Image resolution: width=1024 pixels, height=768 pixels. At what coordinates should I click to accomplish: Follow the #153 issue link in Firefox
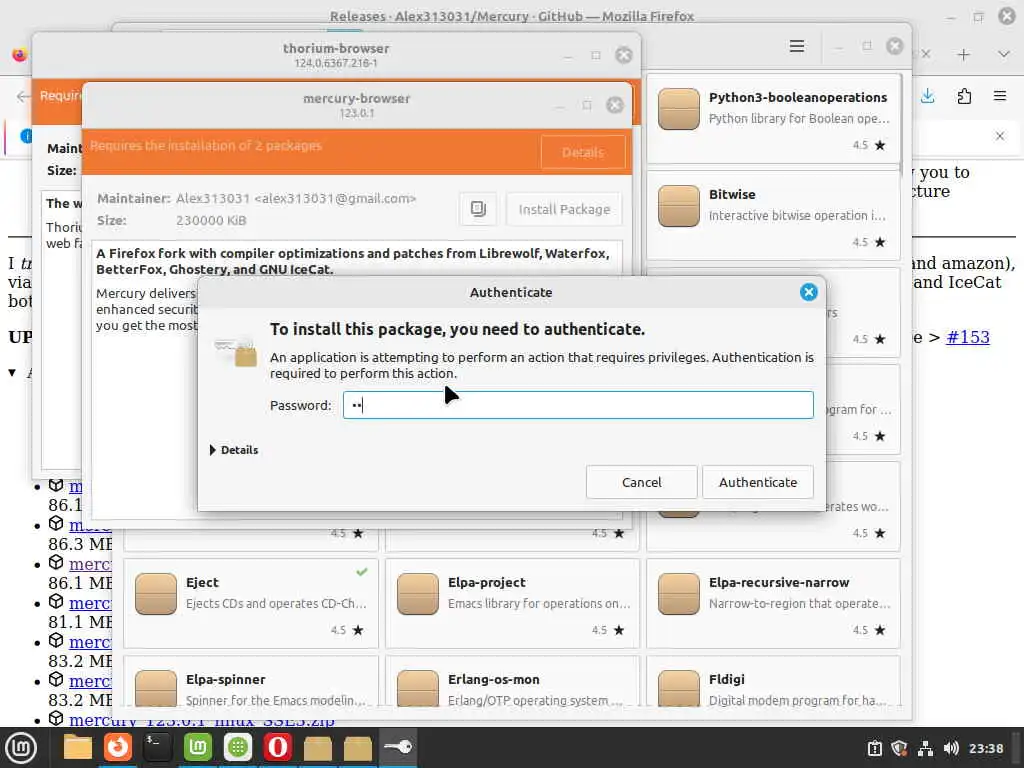pyautogui.click(x=968, y=337)
